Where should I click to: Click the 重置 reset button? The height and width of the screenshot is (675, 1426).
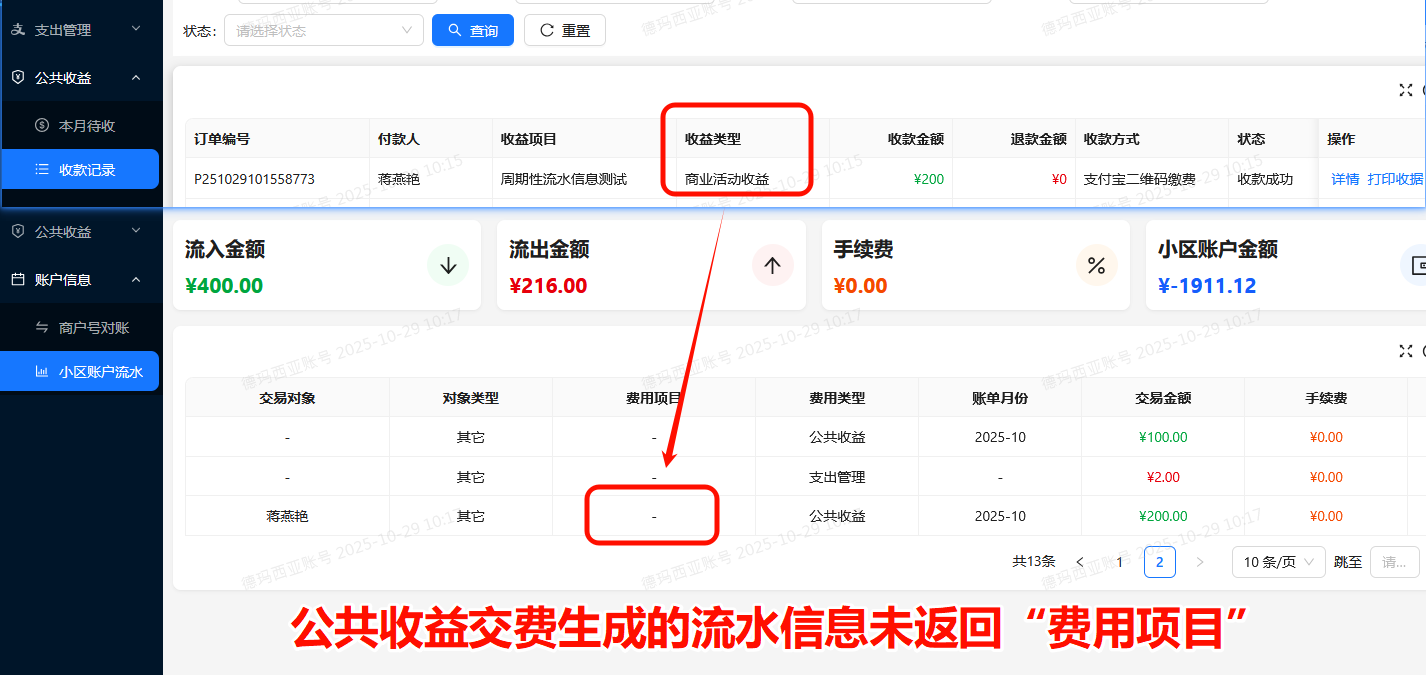tap(565, 30)
